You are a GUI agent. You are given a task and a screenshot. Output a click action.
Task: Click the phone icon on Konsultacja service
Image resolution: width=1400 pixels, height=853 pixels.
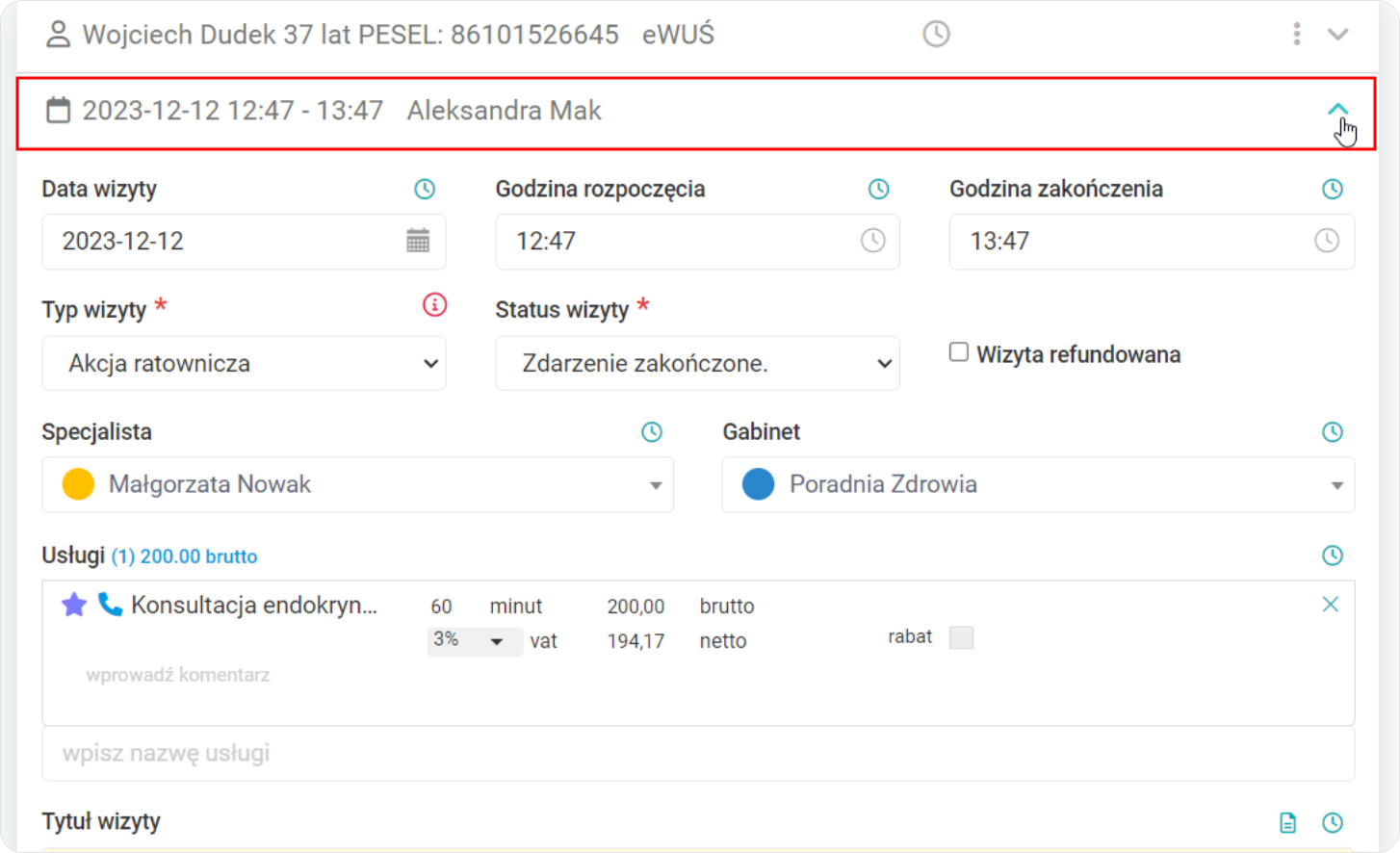pos(110,605)
